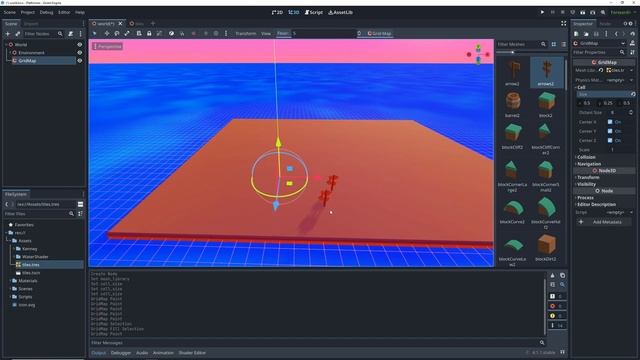Open the GridMap toolbar menu
This screenshot has height=360, width=640.
pyautogui.click(x=379, y=33)
